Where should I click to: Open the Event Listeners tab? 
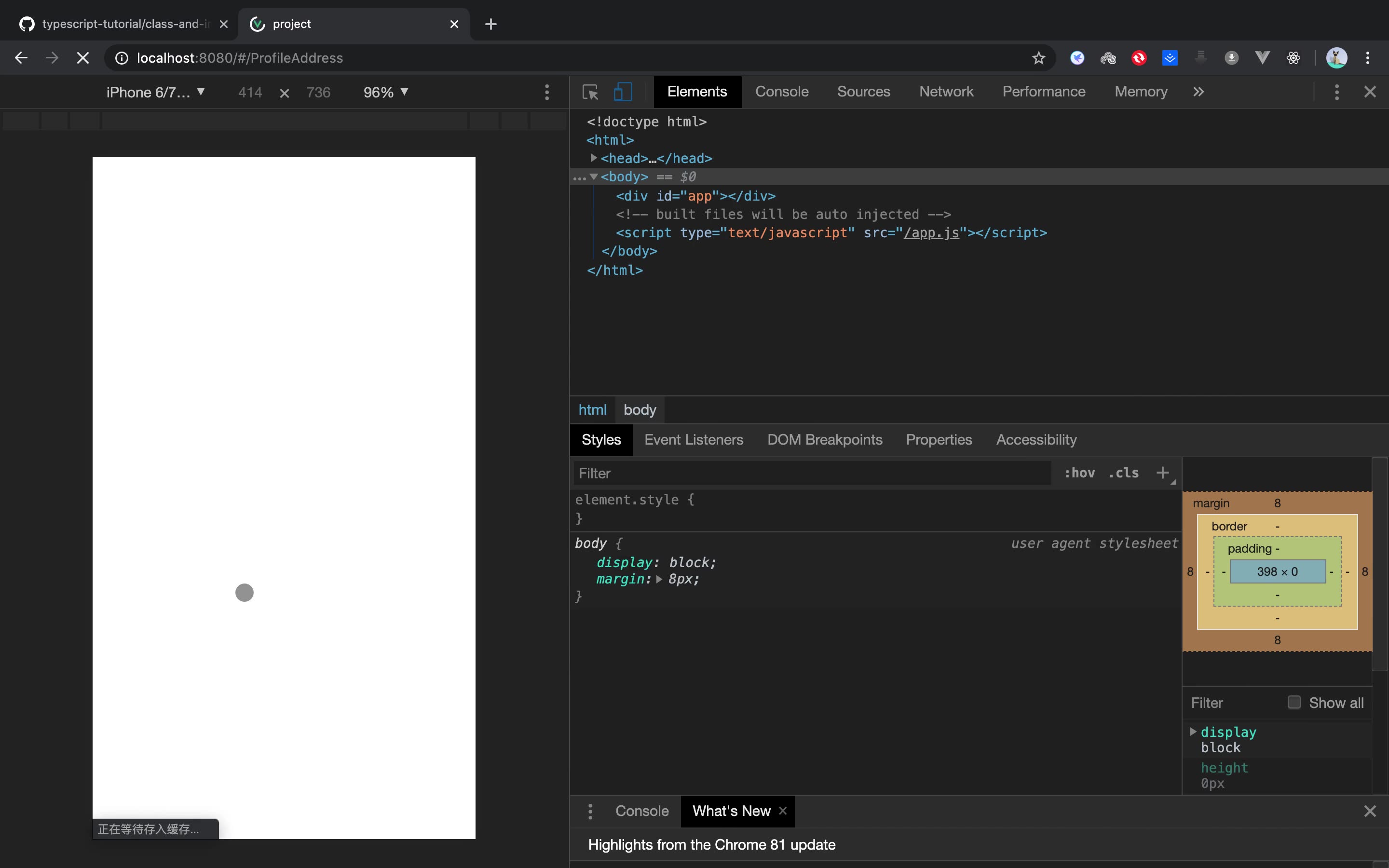[694, 440]
